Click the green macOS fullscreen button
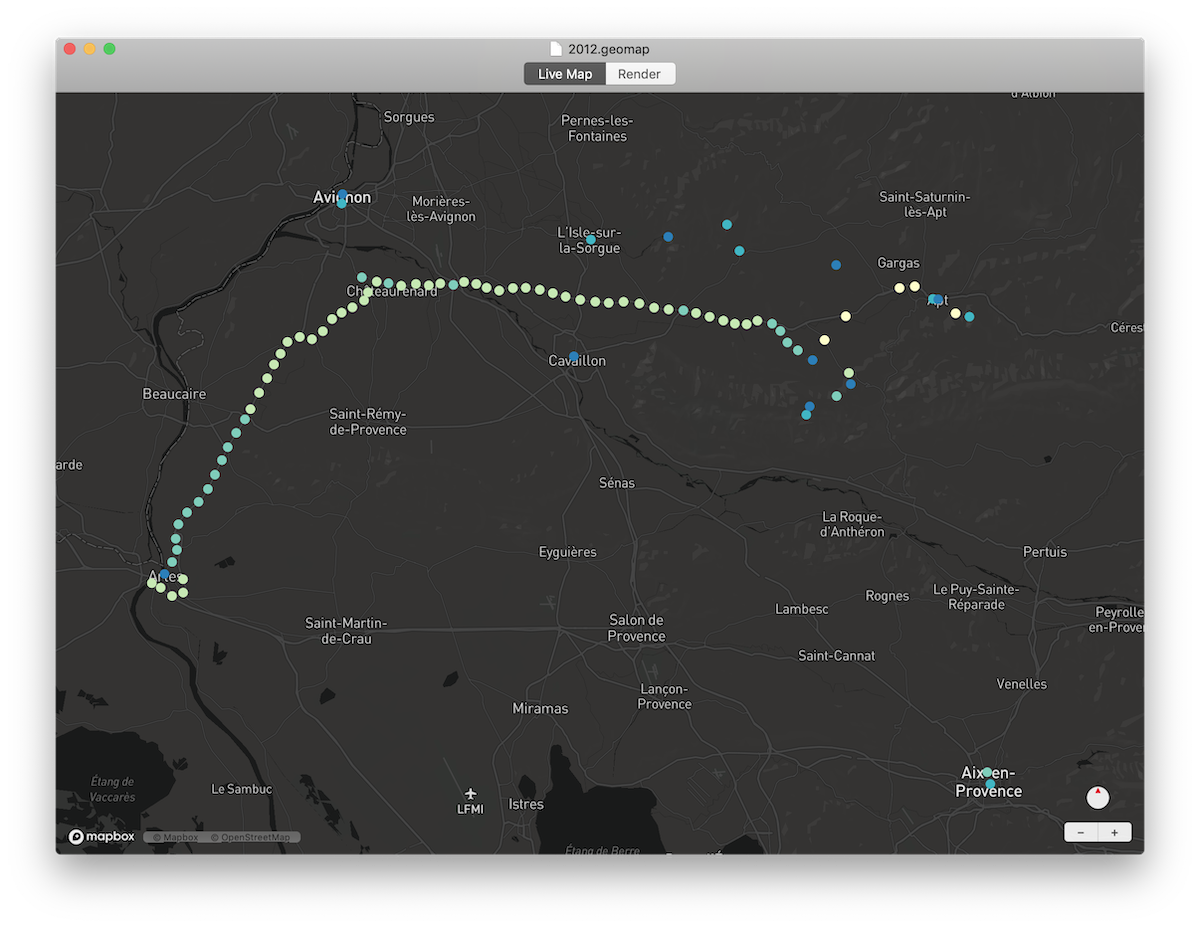Screen dimensions: 1200x928 tap(110, 49)
